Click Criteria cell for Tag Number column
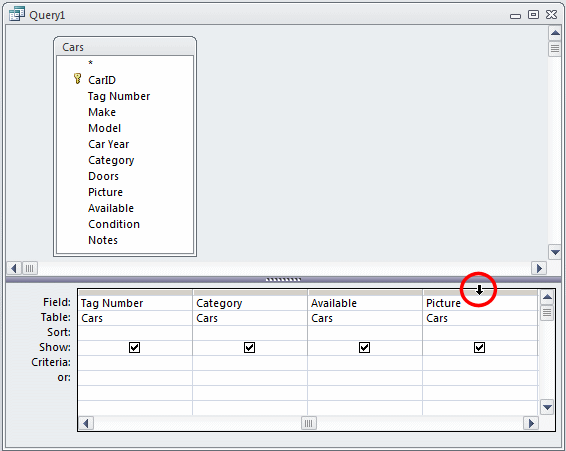This screenshot has width=566, height=451. (135, 363)
